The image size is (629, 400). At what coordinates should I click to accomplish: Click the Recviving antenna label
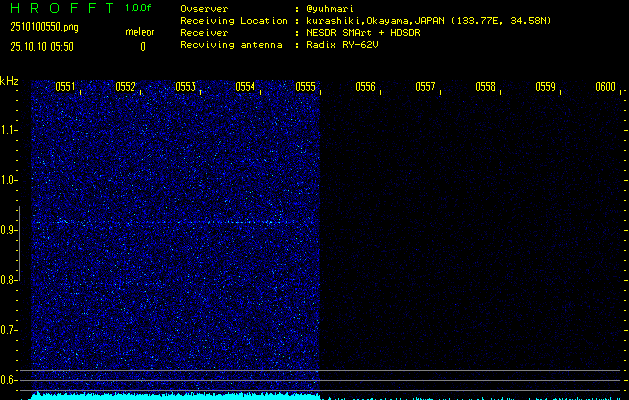[x=231, y=45]
